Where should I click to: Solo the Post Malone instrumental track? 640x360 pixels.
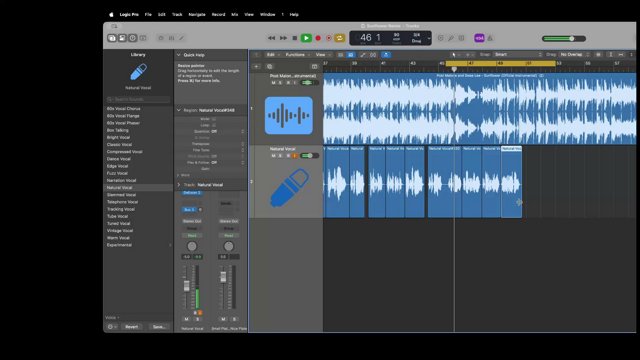(280, 82)
